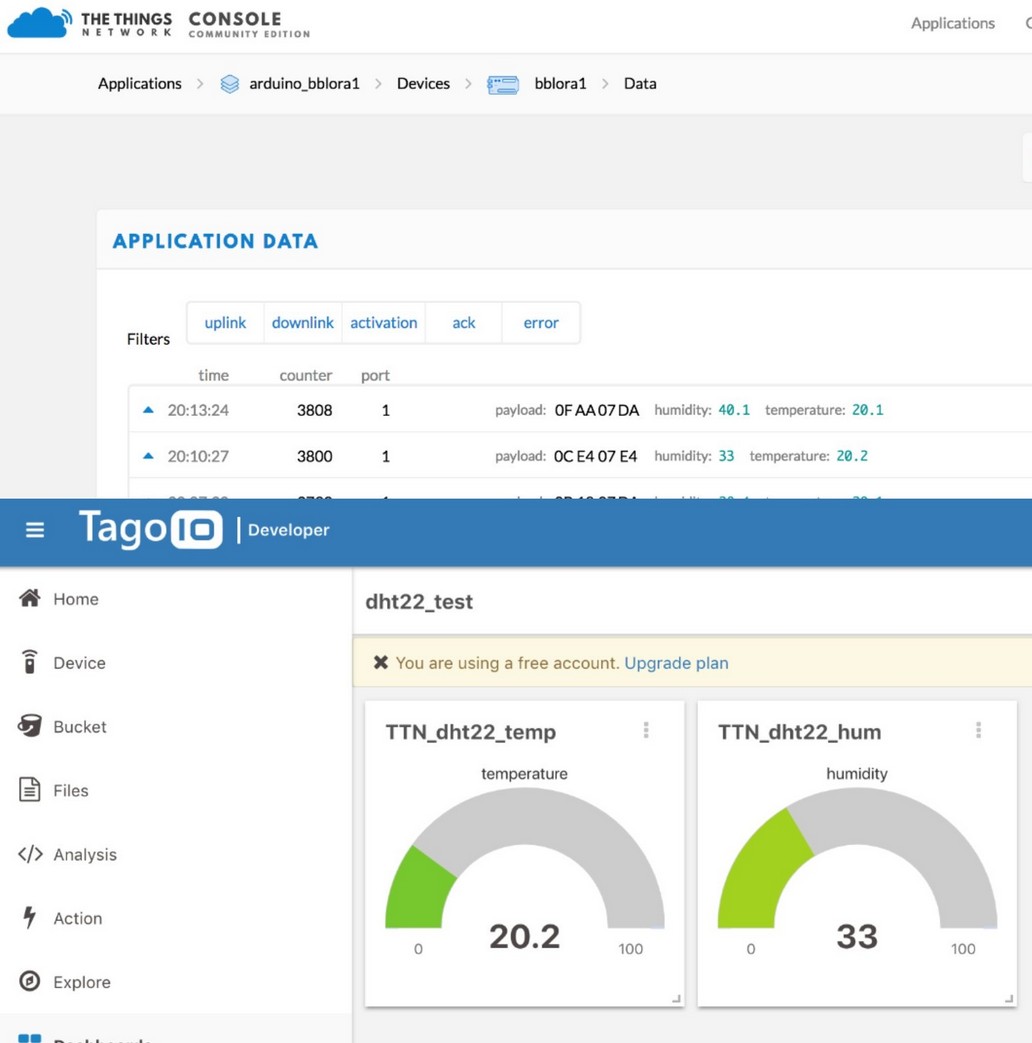Click the Bucket icon
Viewport: 1032px width, 1043px height.
[x=29, y=726]
